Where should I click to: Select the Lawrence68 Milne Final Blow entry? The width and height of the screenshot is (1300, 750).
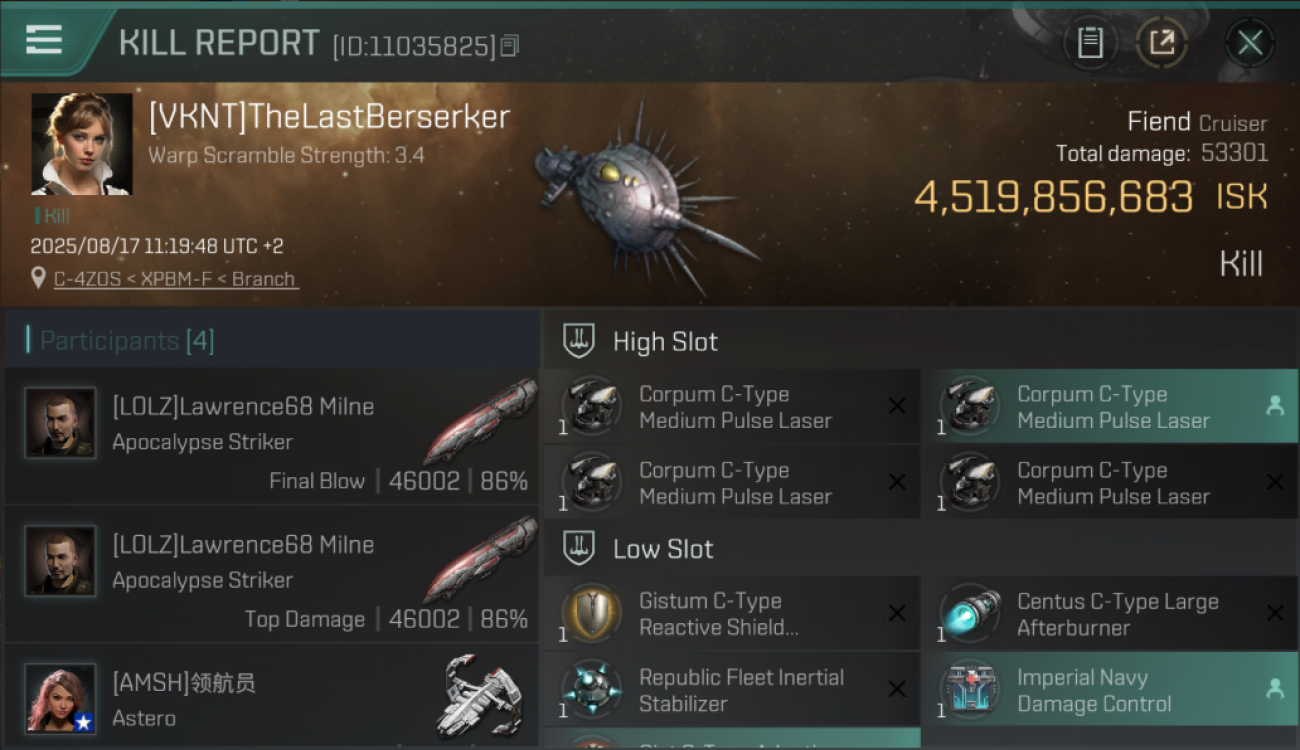pos(272,436)
